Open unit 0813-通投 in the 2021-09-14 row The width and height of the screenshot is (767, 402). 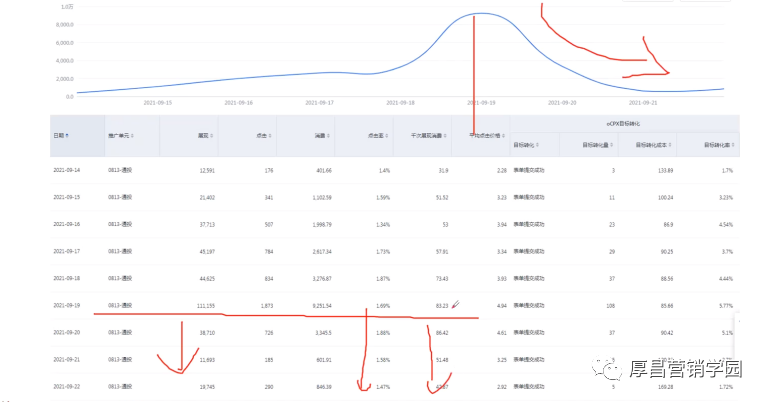tap(120, 170)
